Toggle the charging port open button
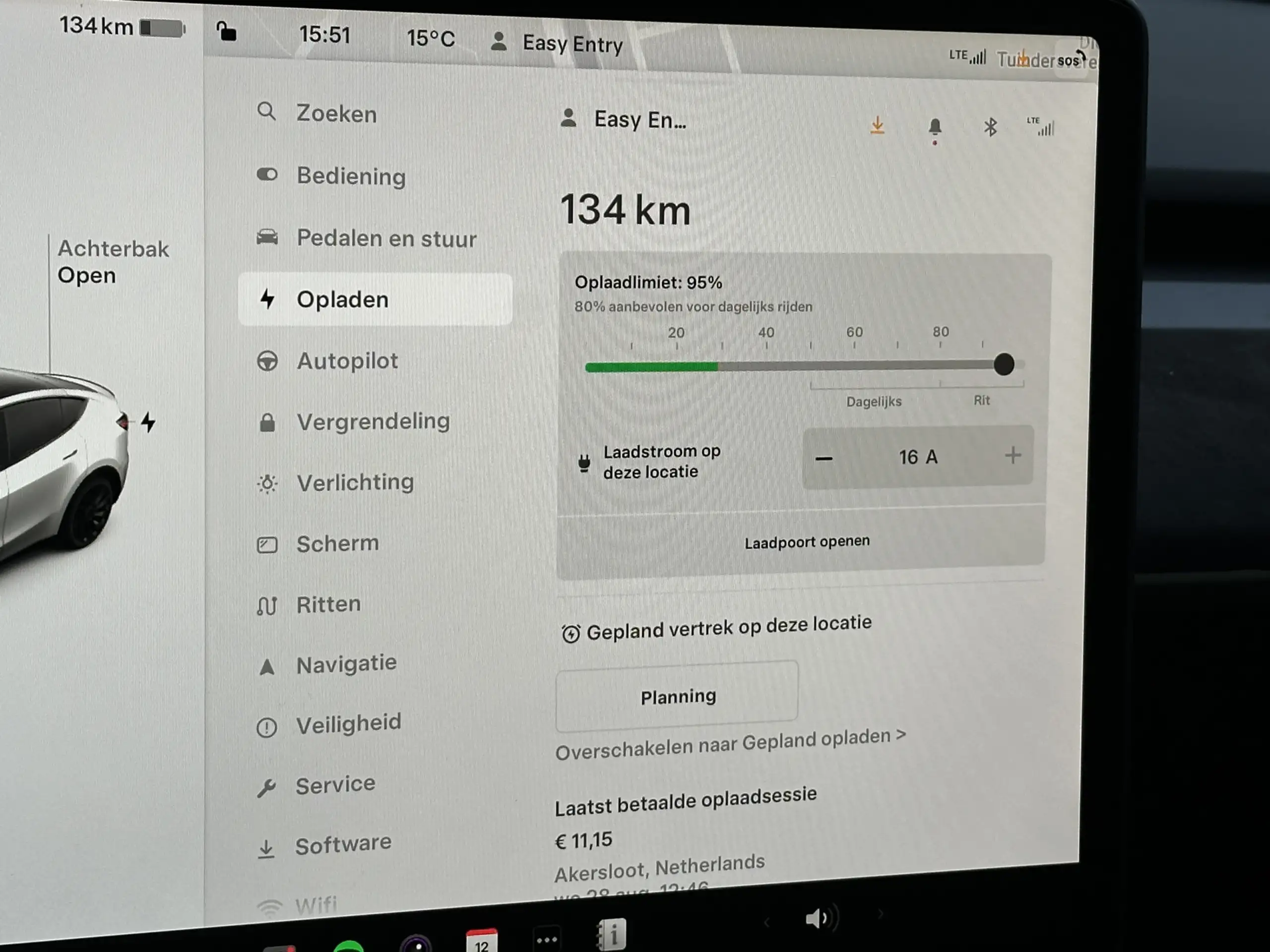 click(806, 541)
